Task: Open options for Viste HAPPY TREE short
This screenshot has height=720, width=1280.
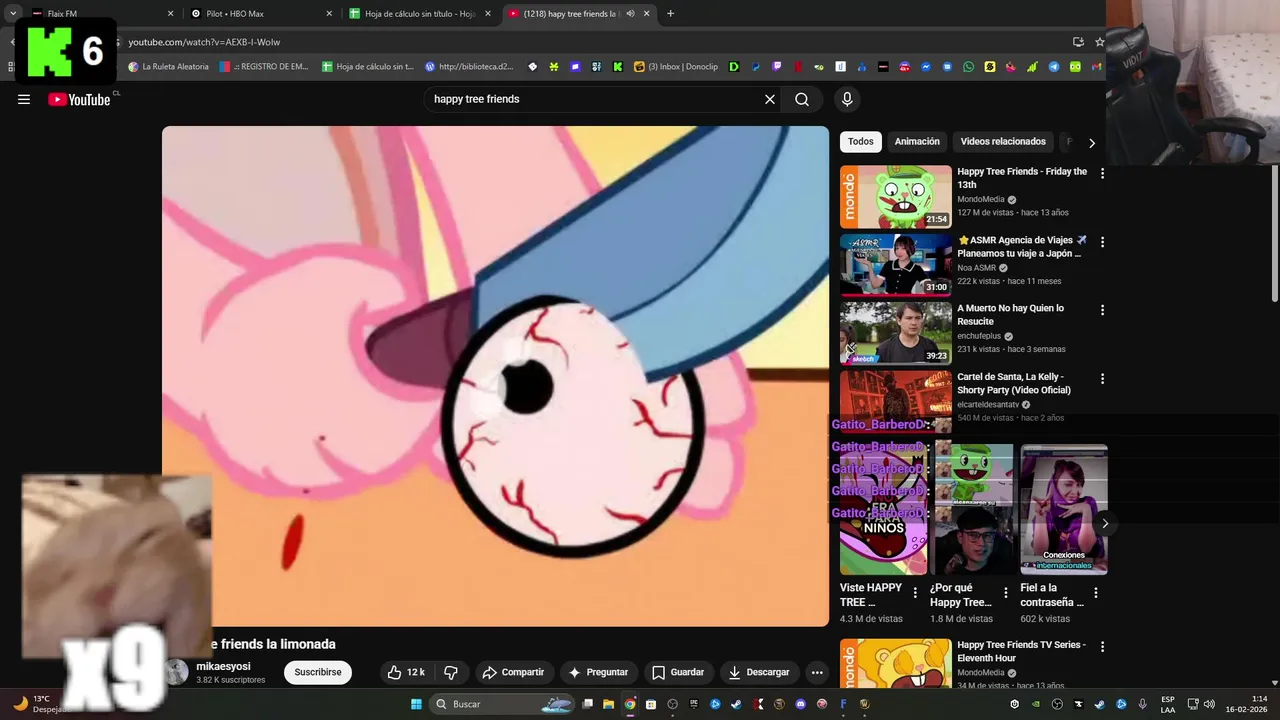Action: (x=915, y=592)
